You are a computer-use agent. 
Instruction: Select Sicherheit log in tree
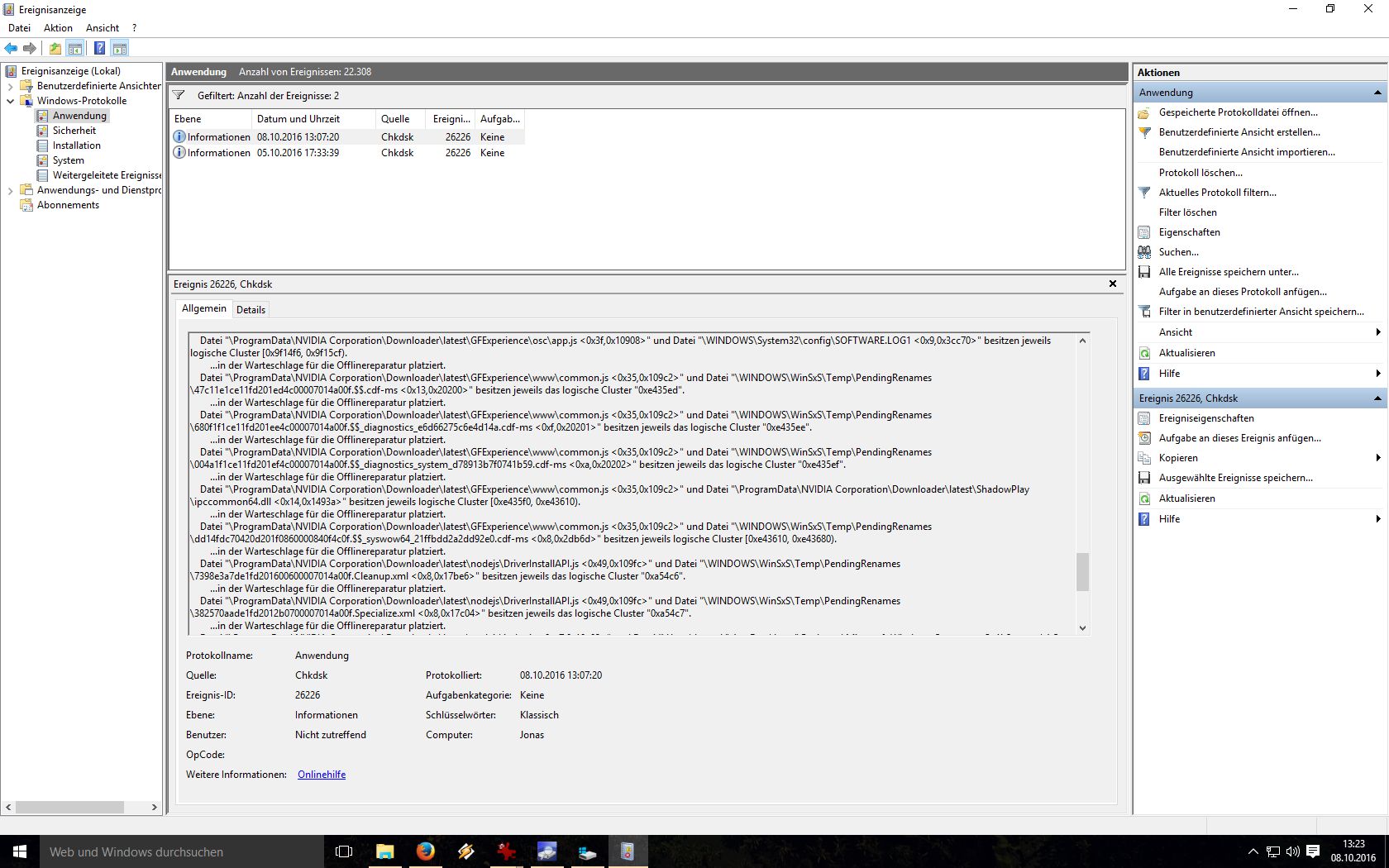74,131
